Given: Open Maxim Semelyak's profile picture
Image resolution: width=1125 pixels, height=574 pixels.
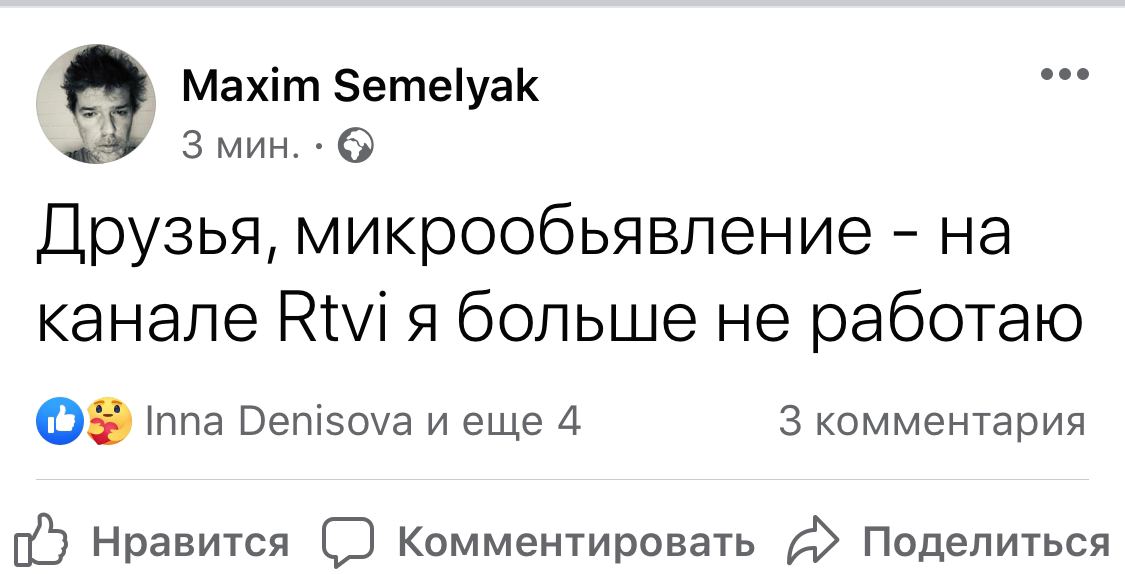Looking at the screenshot, I should [96, 104].
